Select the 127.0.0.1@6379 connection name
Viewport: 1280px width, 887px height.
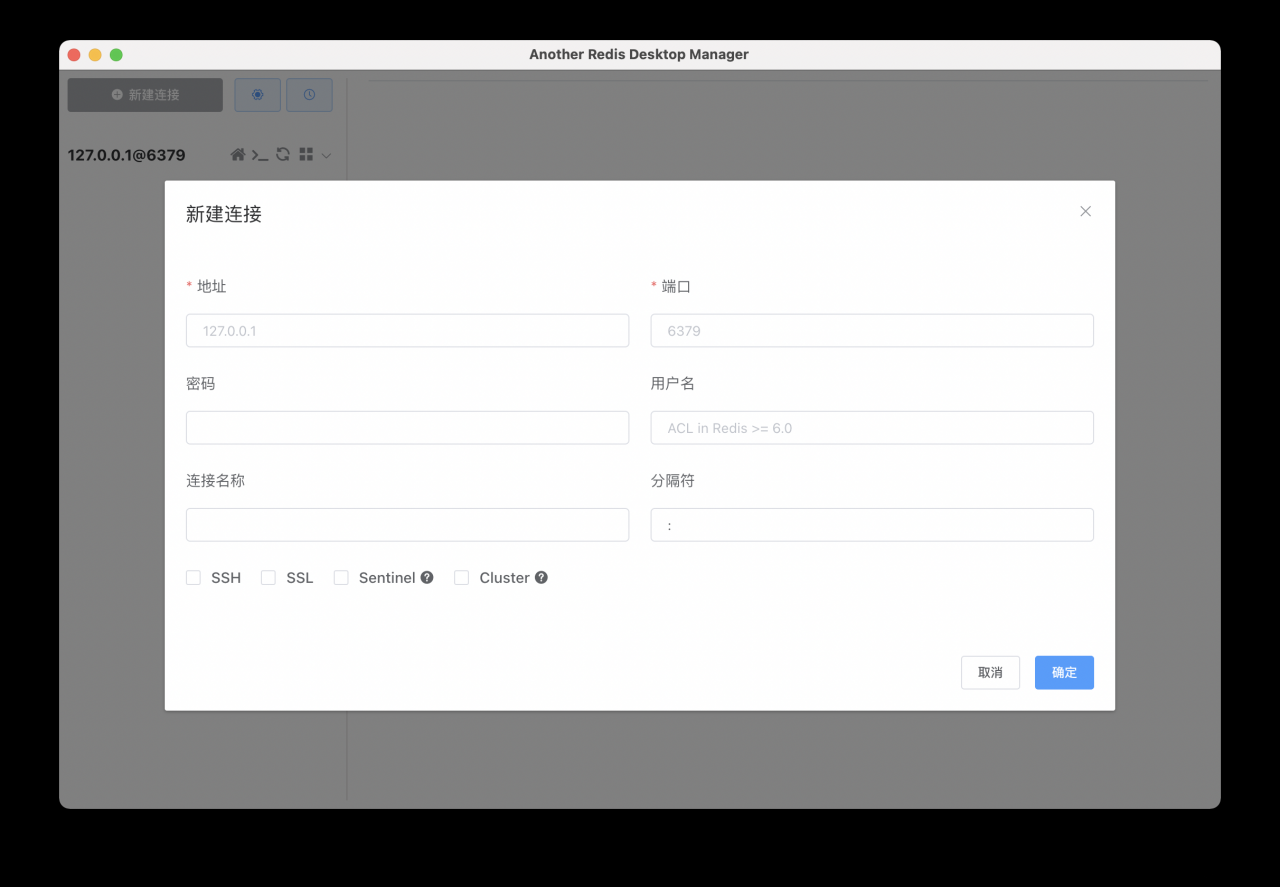(x=126, y=155)
